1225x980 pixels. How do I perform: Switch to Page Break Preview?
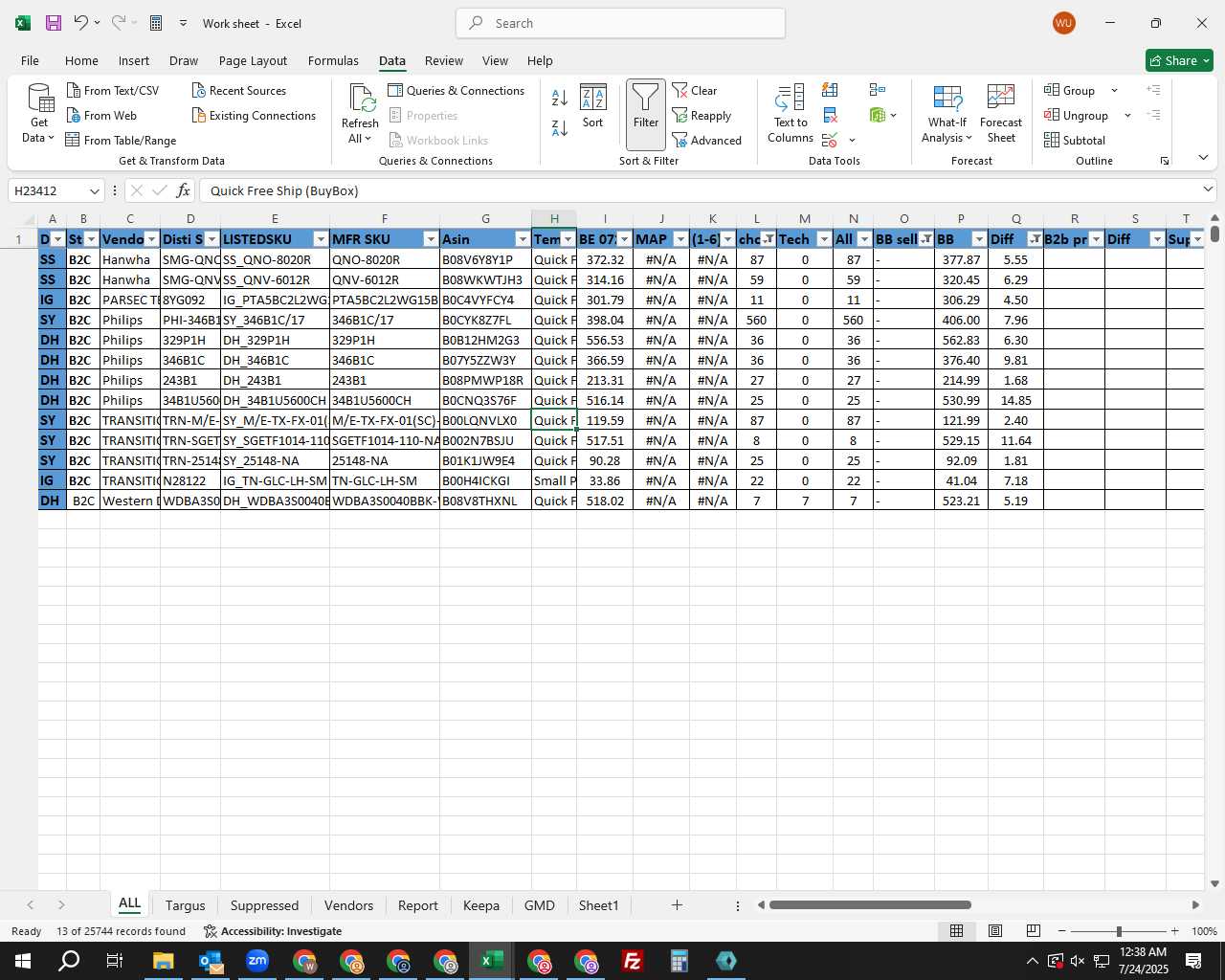tap(1034, 931)
